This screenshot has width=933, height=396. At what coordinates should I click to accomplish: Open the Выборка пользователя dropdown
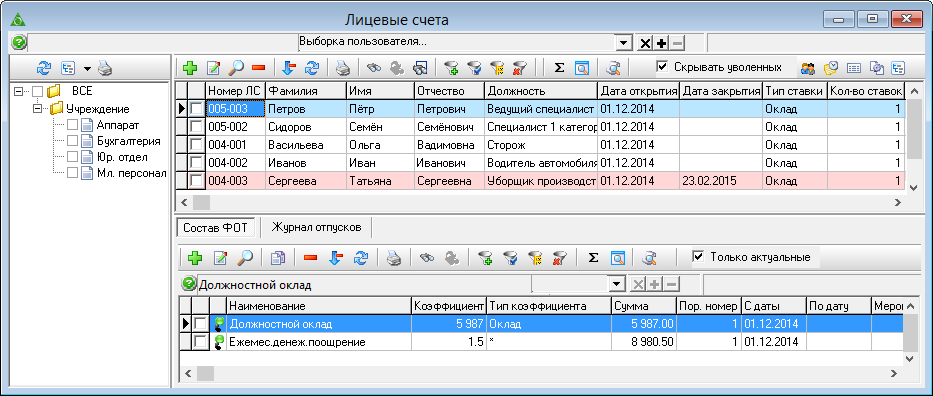pyautogui.click(x=623, y=43)
